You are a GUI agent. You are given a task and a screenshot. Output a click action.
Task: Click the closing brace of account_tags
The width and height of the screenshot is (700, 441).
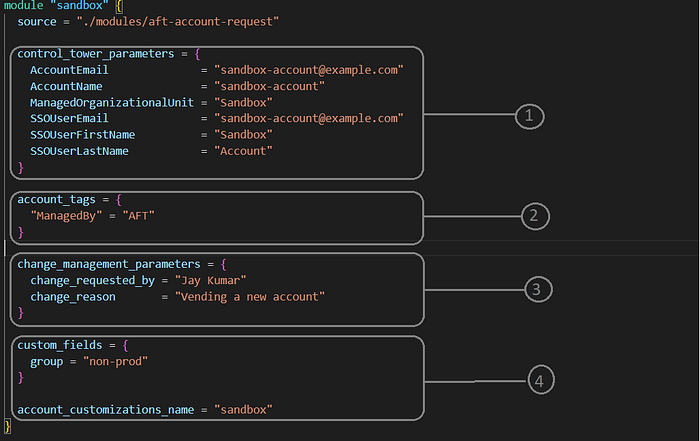click(21, 232)
